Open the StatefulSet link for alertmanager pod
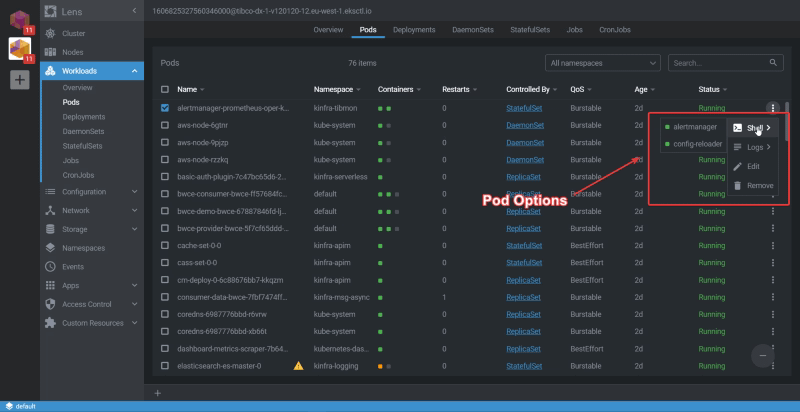800x412 pixels. click(x=524, y=108)
